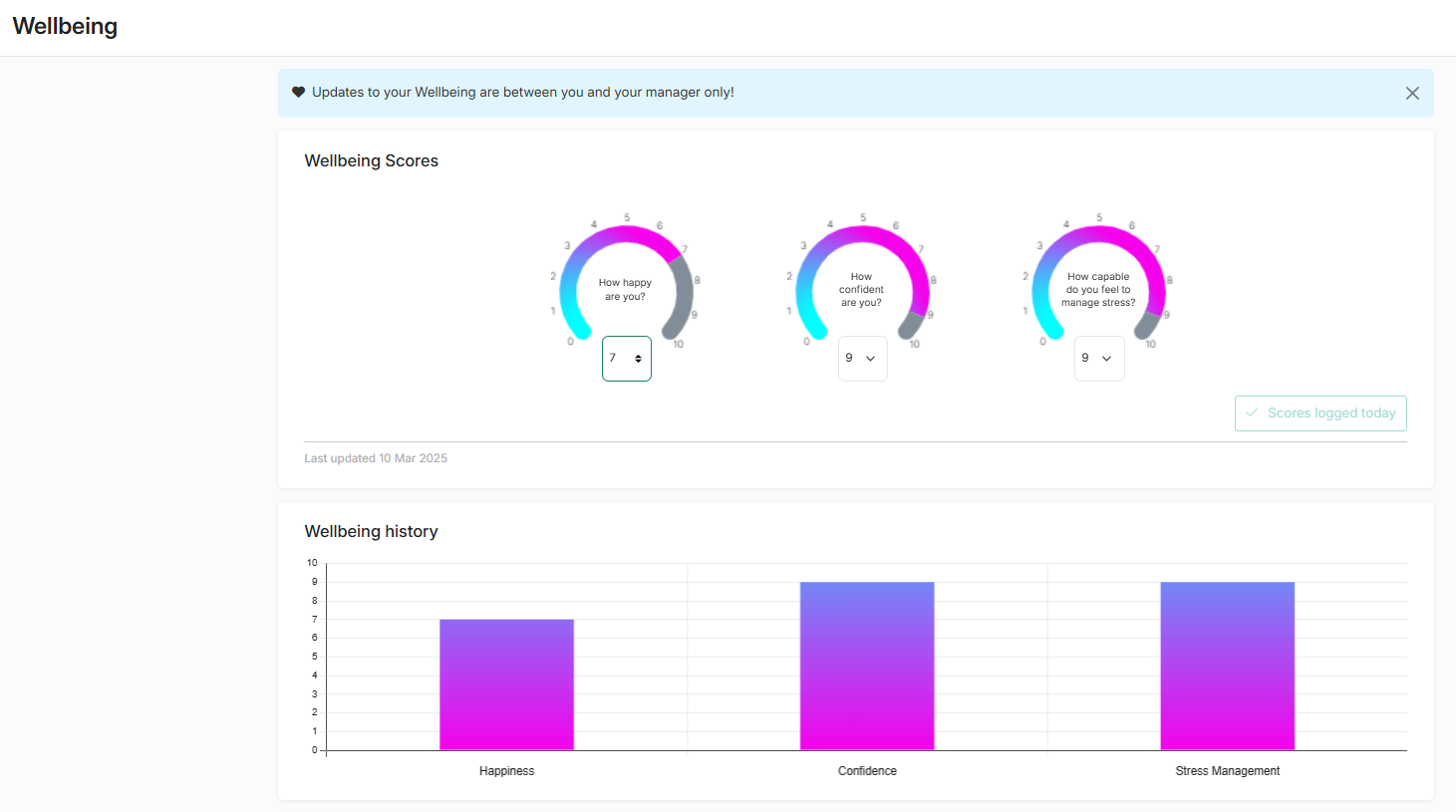Click the 'Stress Management' axis label
Image resolution: width=1456 pixels, height=812 pixels.
[x=1228, y=771]
